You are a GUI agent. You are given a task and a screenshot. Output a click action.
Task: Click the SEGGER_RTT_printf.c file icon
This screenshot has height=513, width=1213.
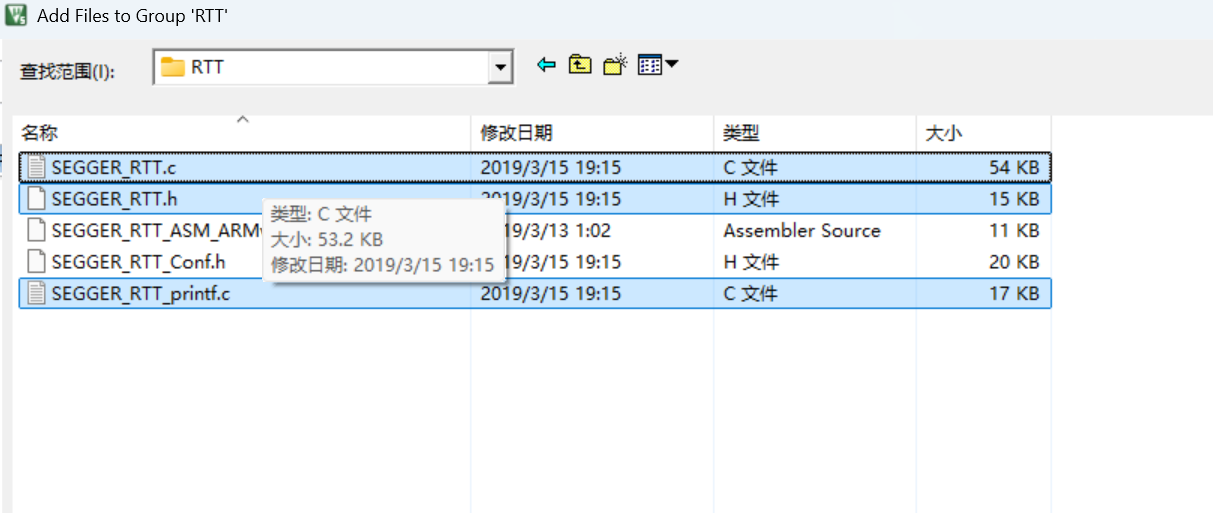(x=36, y=294)
